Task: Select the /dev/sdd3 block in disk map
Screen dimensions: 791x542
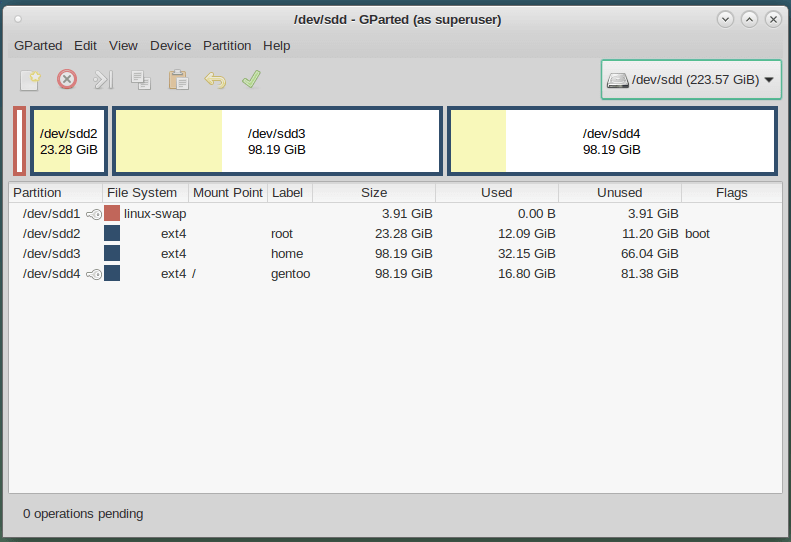Action: (x=277, y=141)
